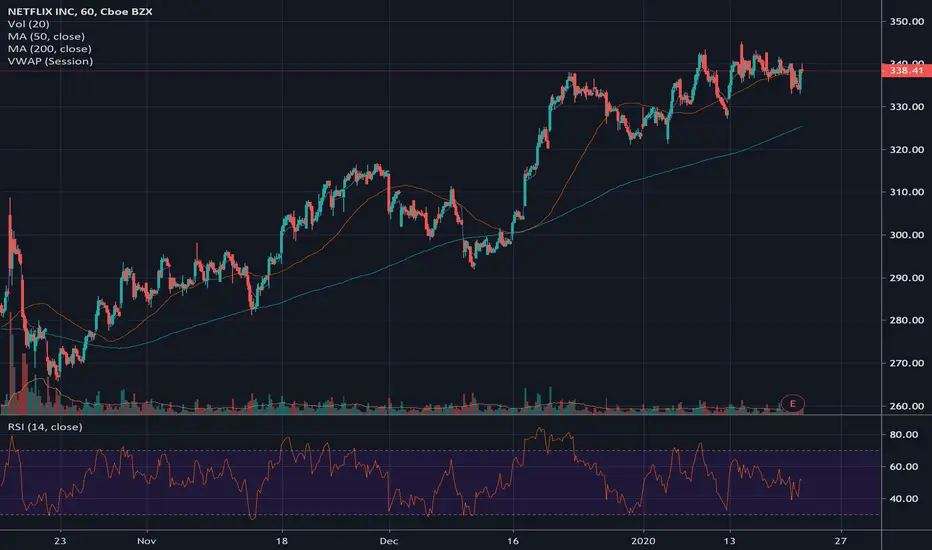Select the NETFLIX INC chart title

80,11
